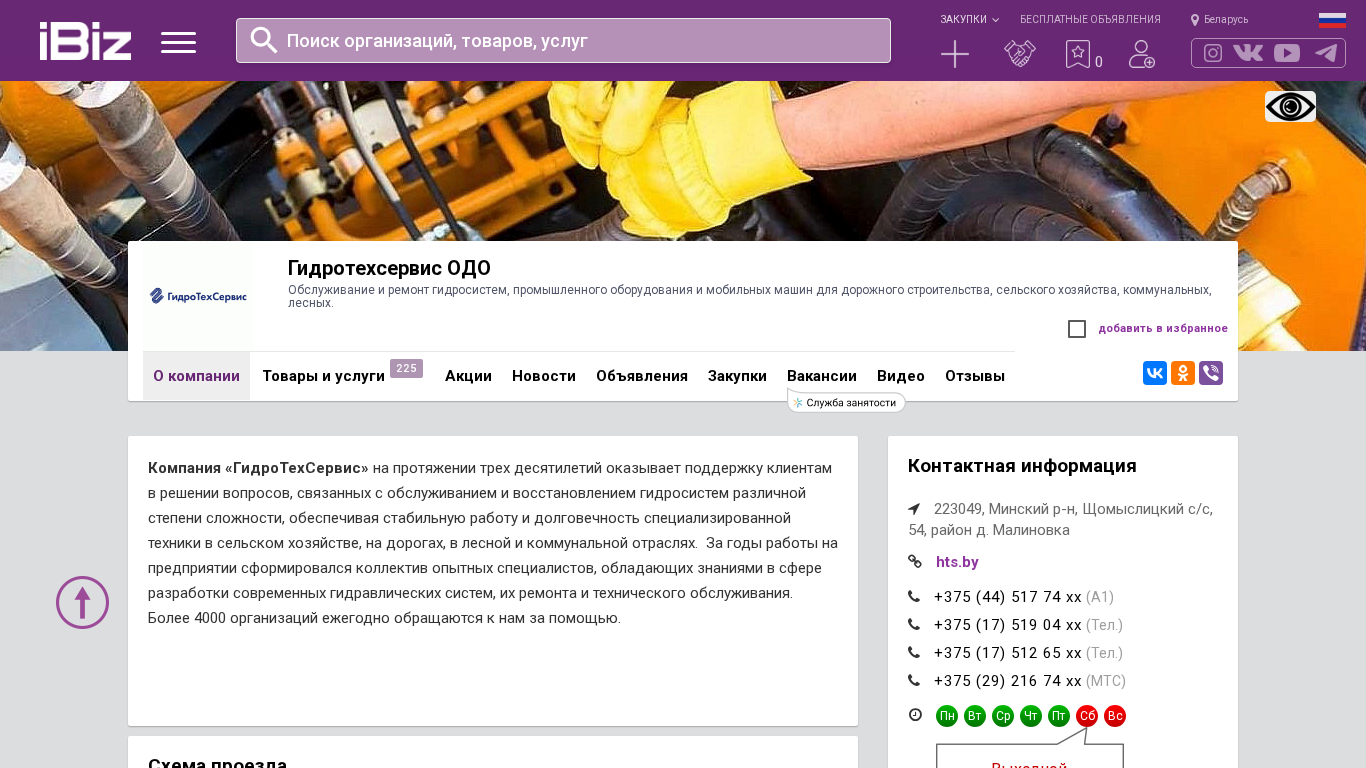Viewport: 1366px width, 768px height.
Task: Click the search organizations input field
Action: point(563,40)
